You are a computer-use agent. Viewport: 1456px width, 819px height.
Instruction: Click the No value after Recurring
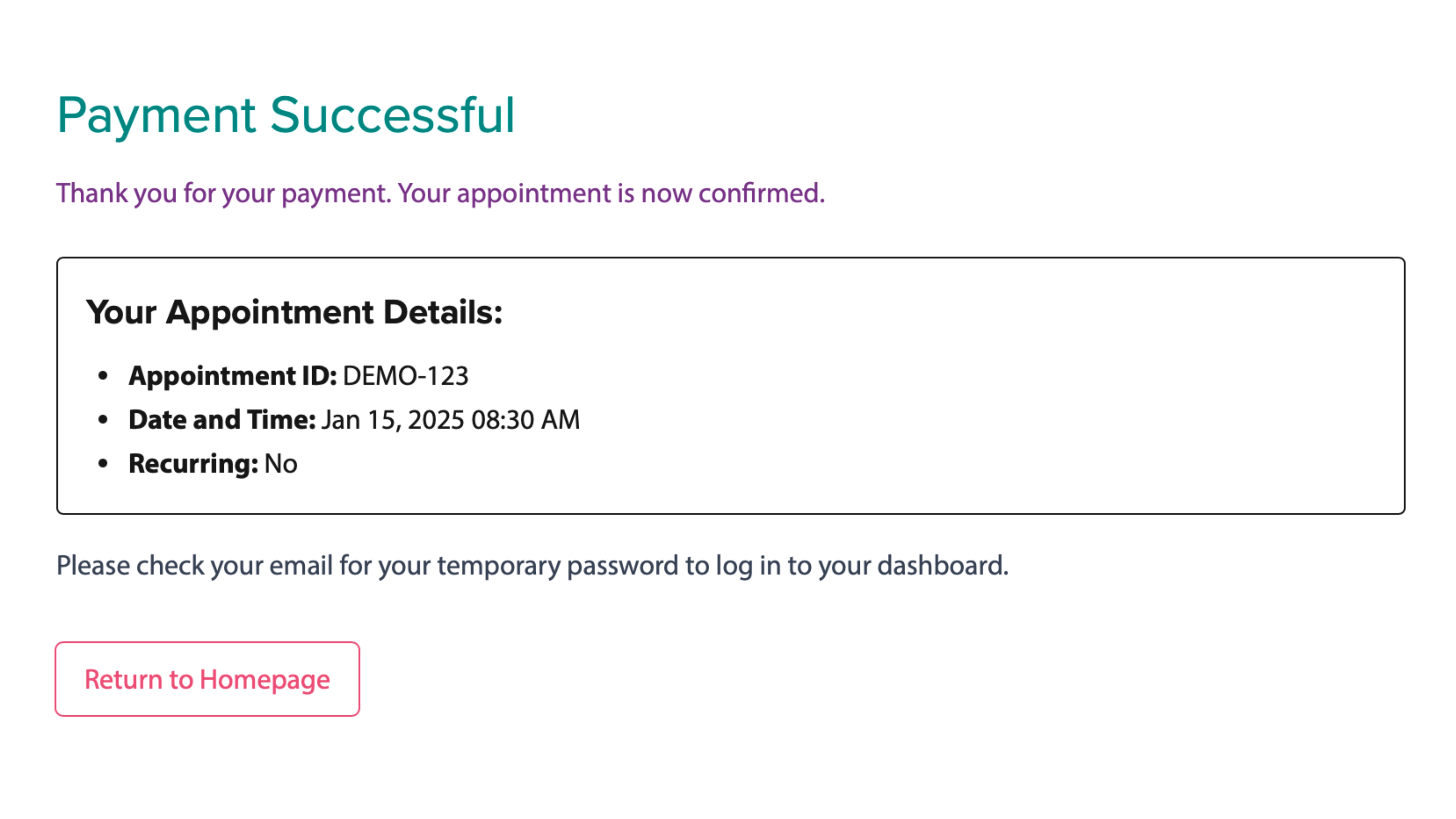(x=281, y=463)
